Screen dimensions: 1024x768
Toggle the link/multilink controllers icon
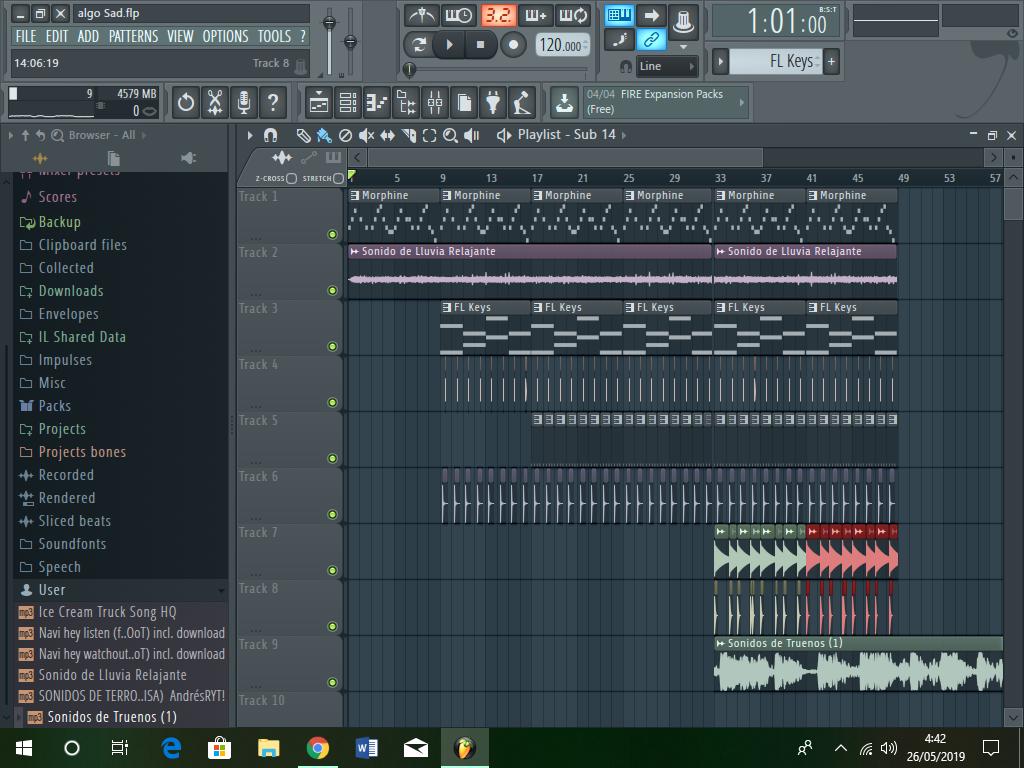(650, 40)
